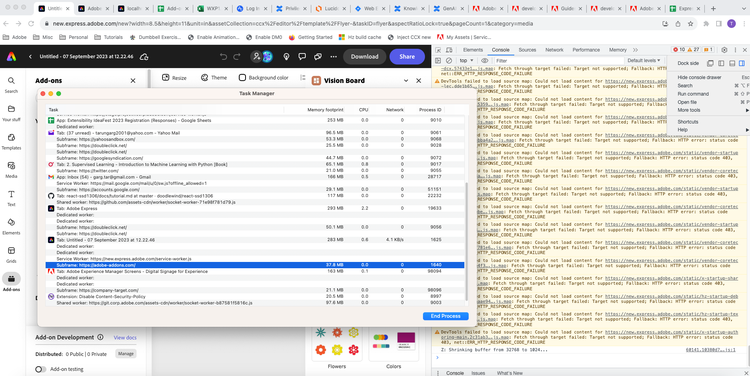Toggle the DevTools device toolbar icon
Image resolution: width=750 pixels, height=376 pixels.
click(449, 50)
